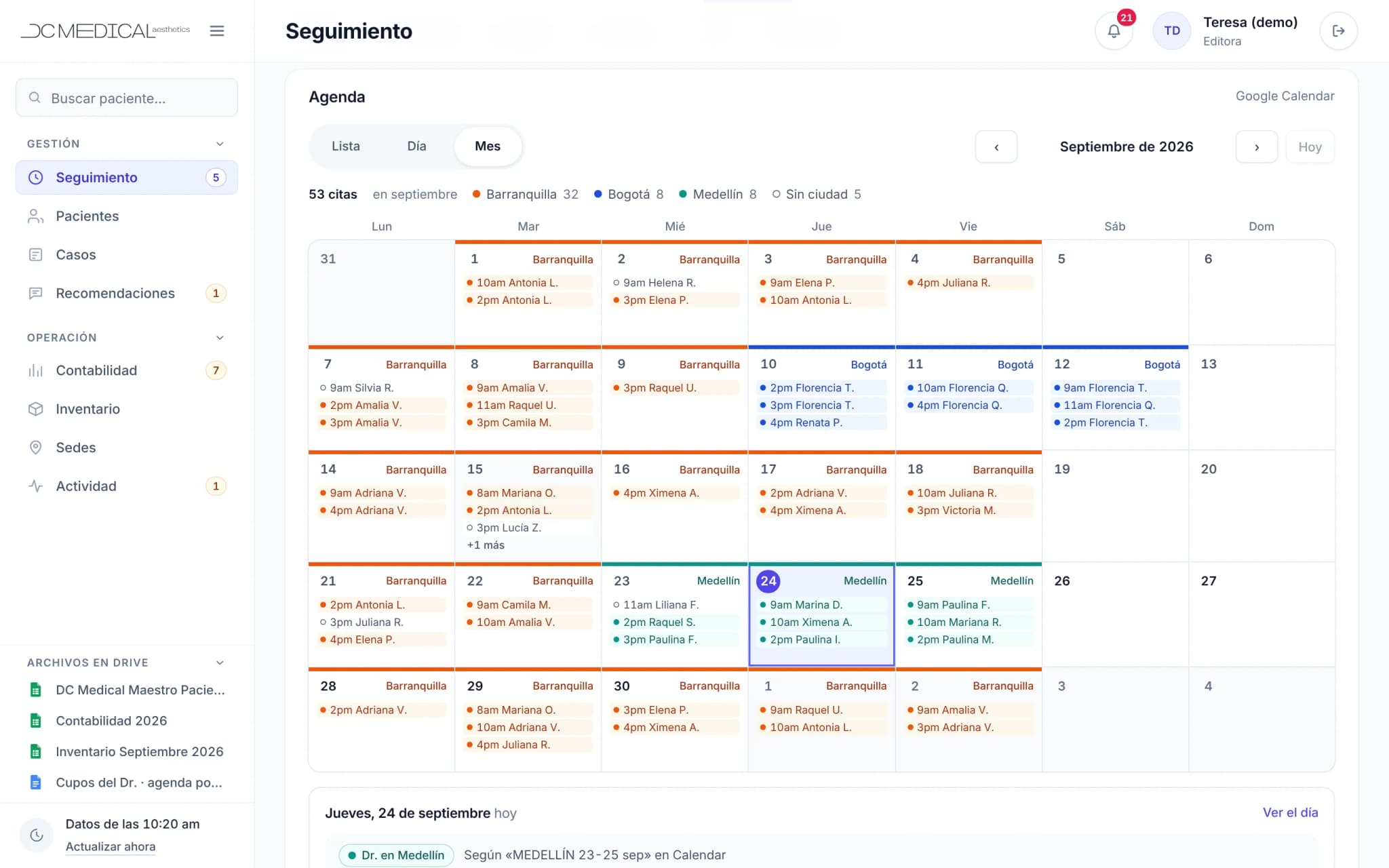1389x868 pixels.
Task: Go to next month arrow
Action: point(1257,147)
